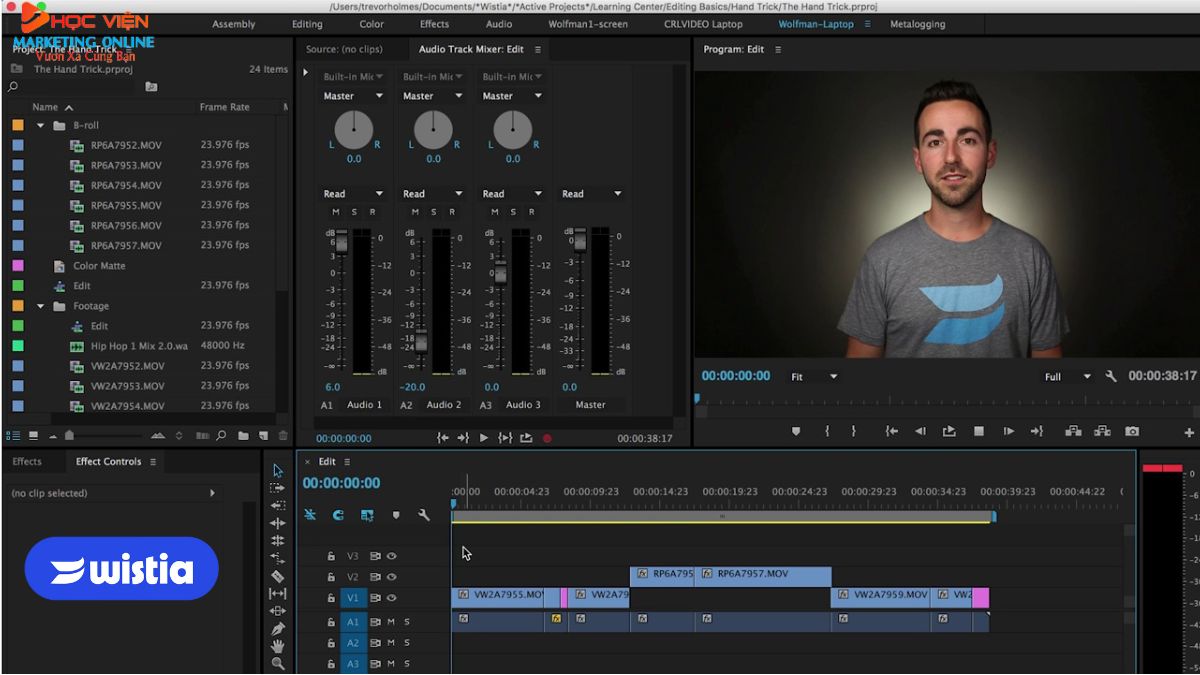Toggle V3 track output eye
This screenshot has width=1200, height=675.
[392, 556]
